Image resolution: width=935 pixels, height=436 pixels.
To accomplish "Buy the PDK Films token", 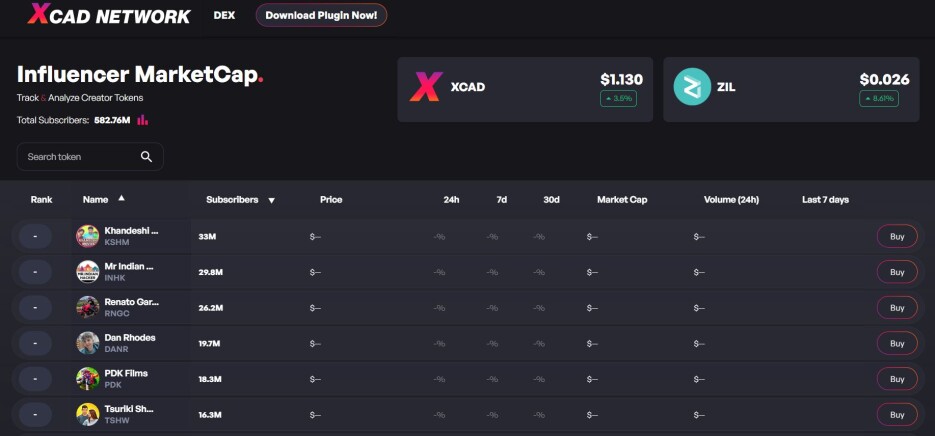I will point(897,379).
